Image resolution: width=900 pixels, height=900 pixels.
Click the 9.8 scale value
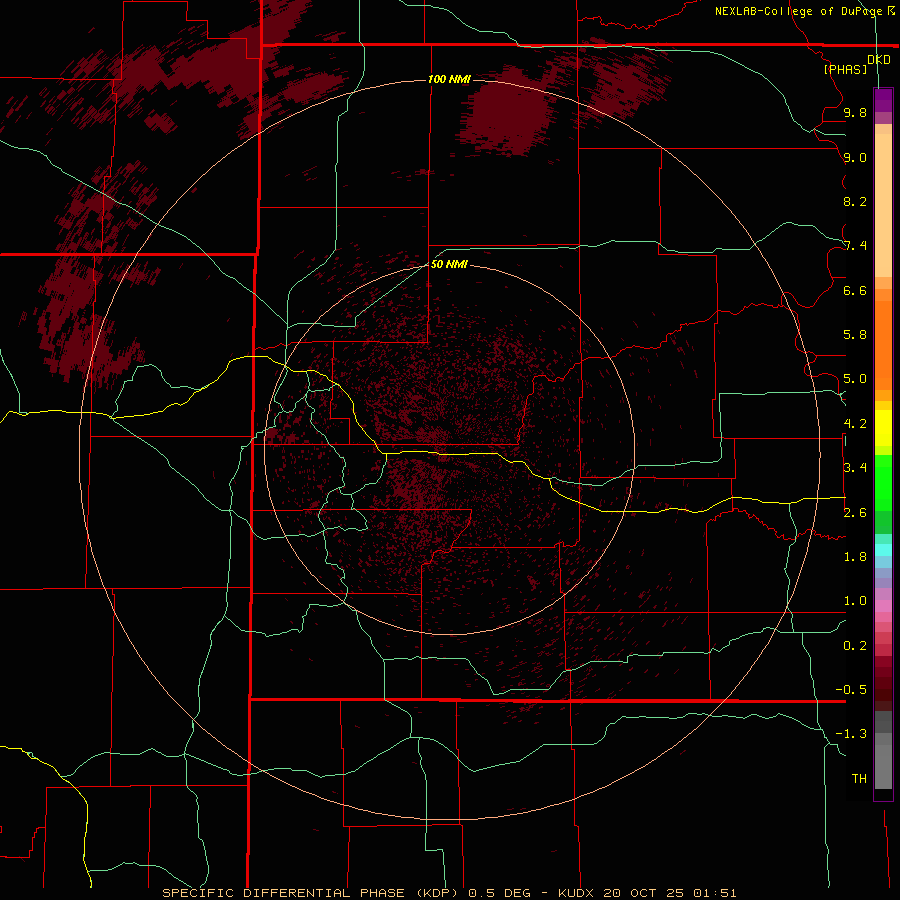(x=855, y=112)
